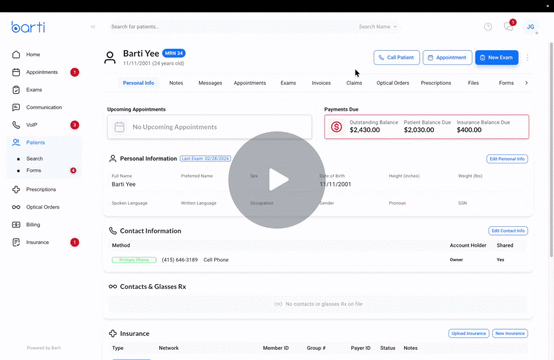Open the JG user avatar menu

point(530,27)
